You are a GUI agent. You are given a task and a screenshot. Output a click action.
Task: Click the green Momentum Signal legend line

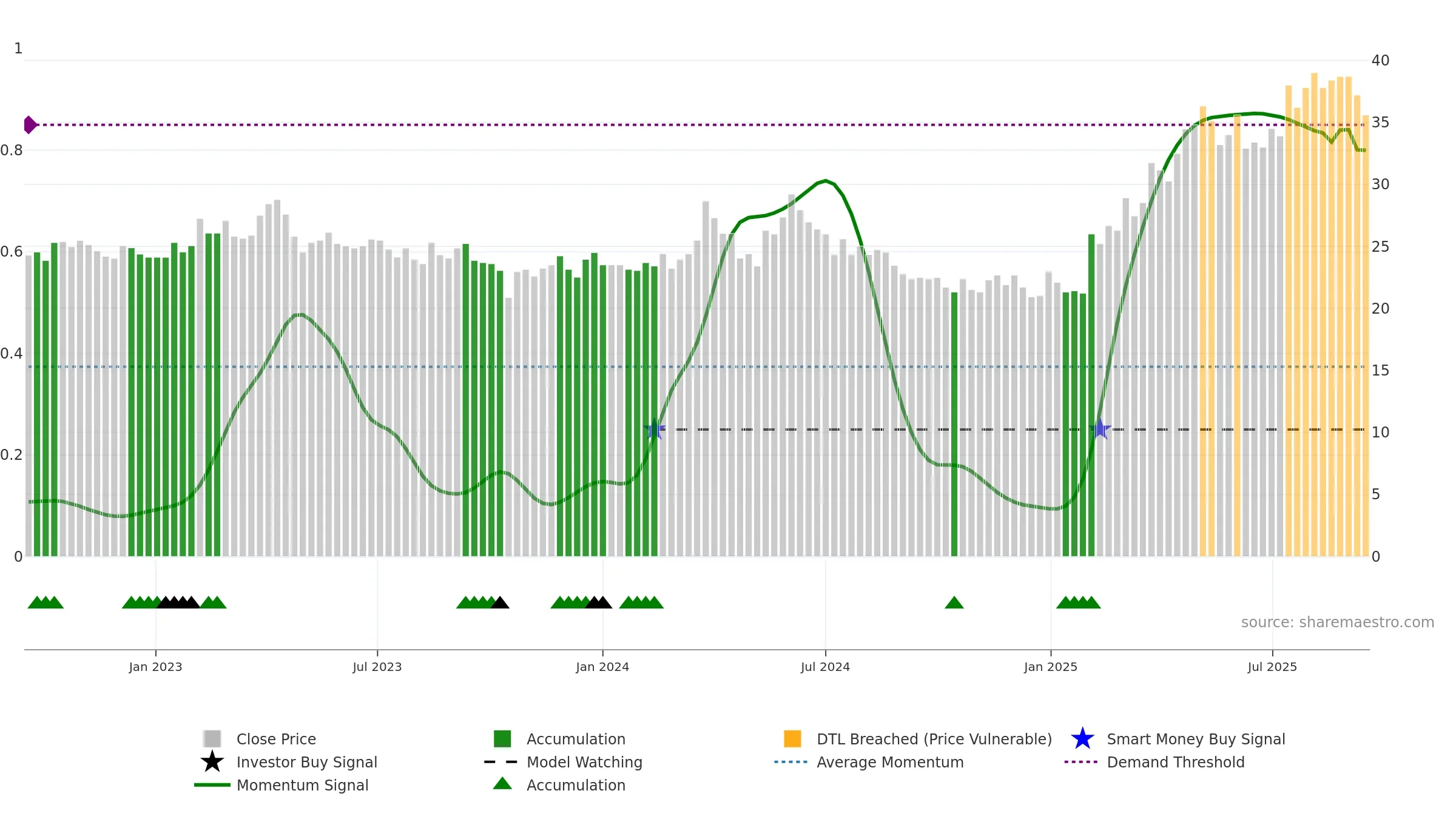[x=212, y=784]
